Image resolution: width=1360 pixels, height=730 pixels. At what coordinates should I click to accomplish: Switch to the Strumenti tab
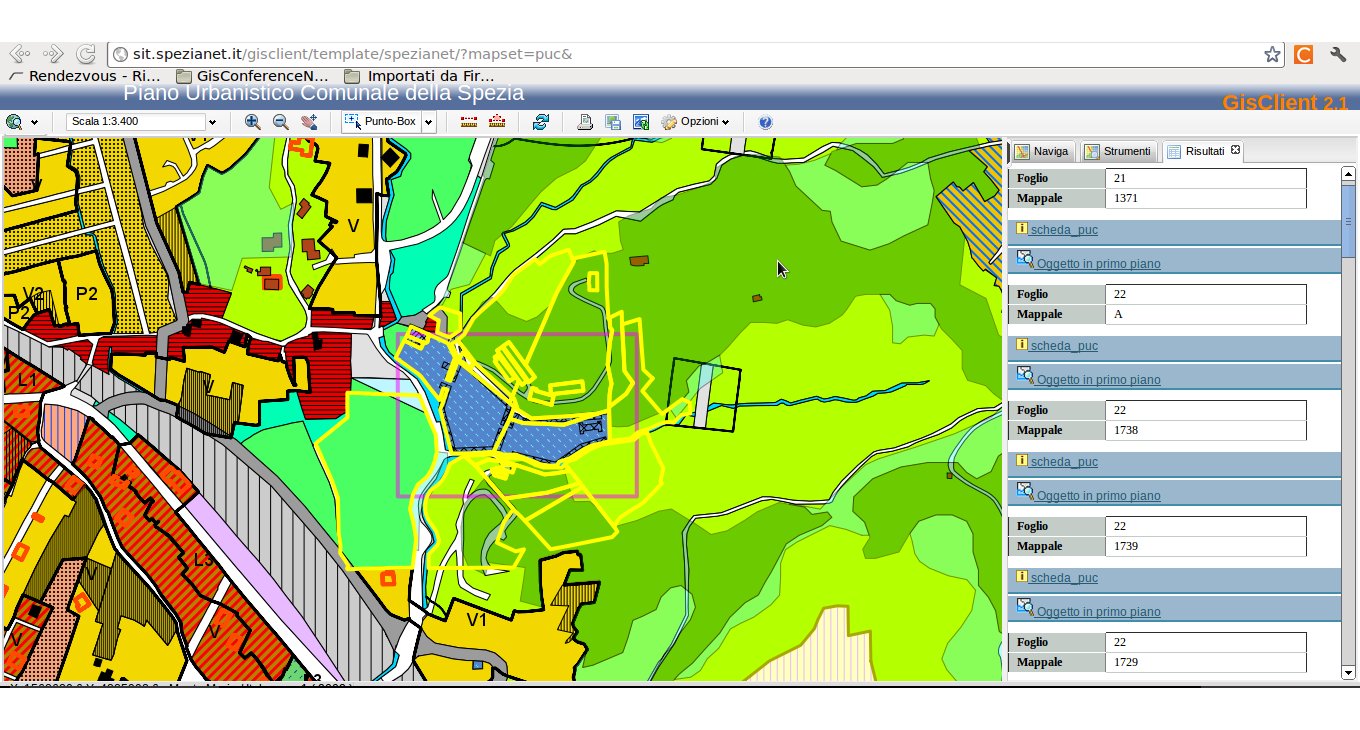1118,152
